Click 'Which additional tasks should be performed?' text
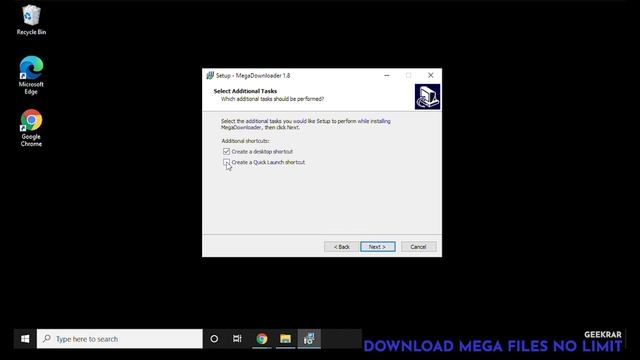The width and height of the screenshot is (640, 360). point(272,99)
